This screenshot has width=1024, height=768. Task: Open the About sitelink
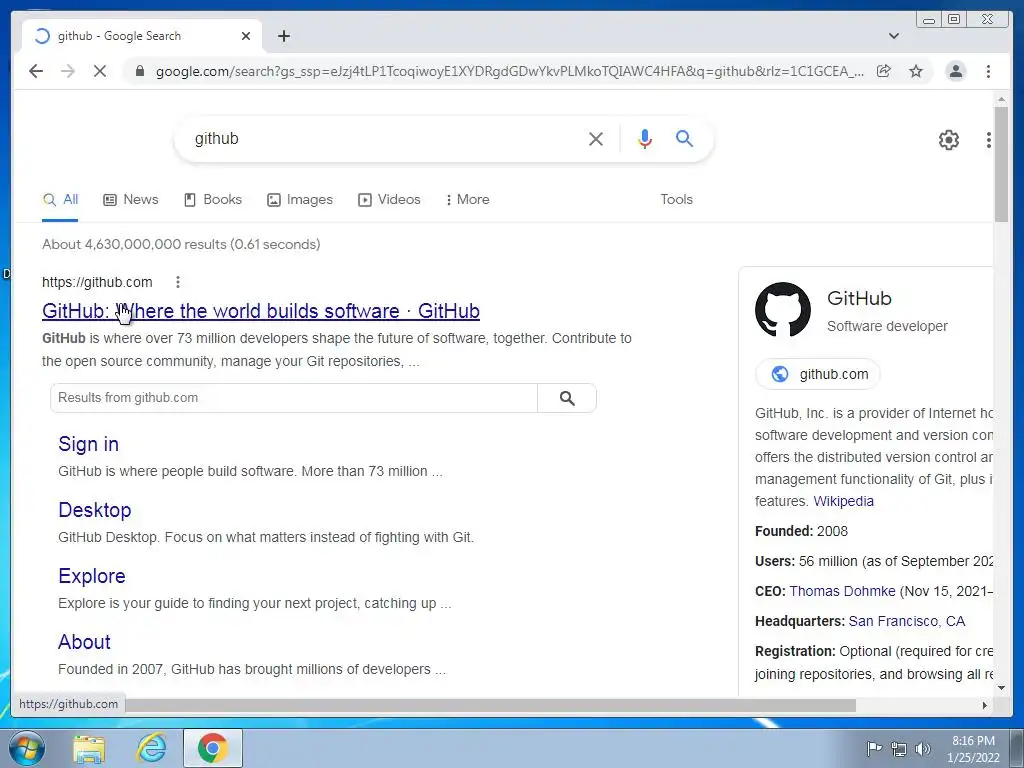tap(84, 642)
